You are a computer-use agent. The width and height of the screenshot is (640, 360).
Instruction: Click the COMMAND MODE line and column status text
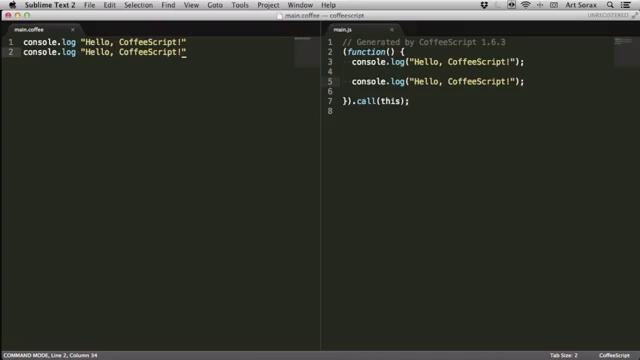(x=50, y=355)
